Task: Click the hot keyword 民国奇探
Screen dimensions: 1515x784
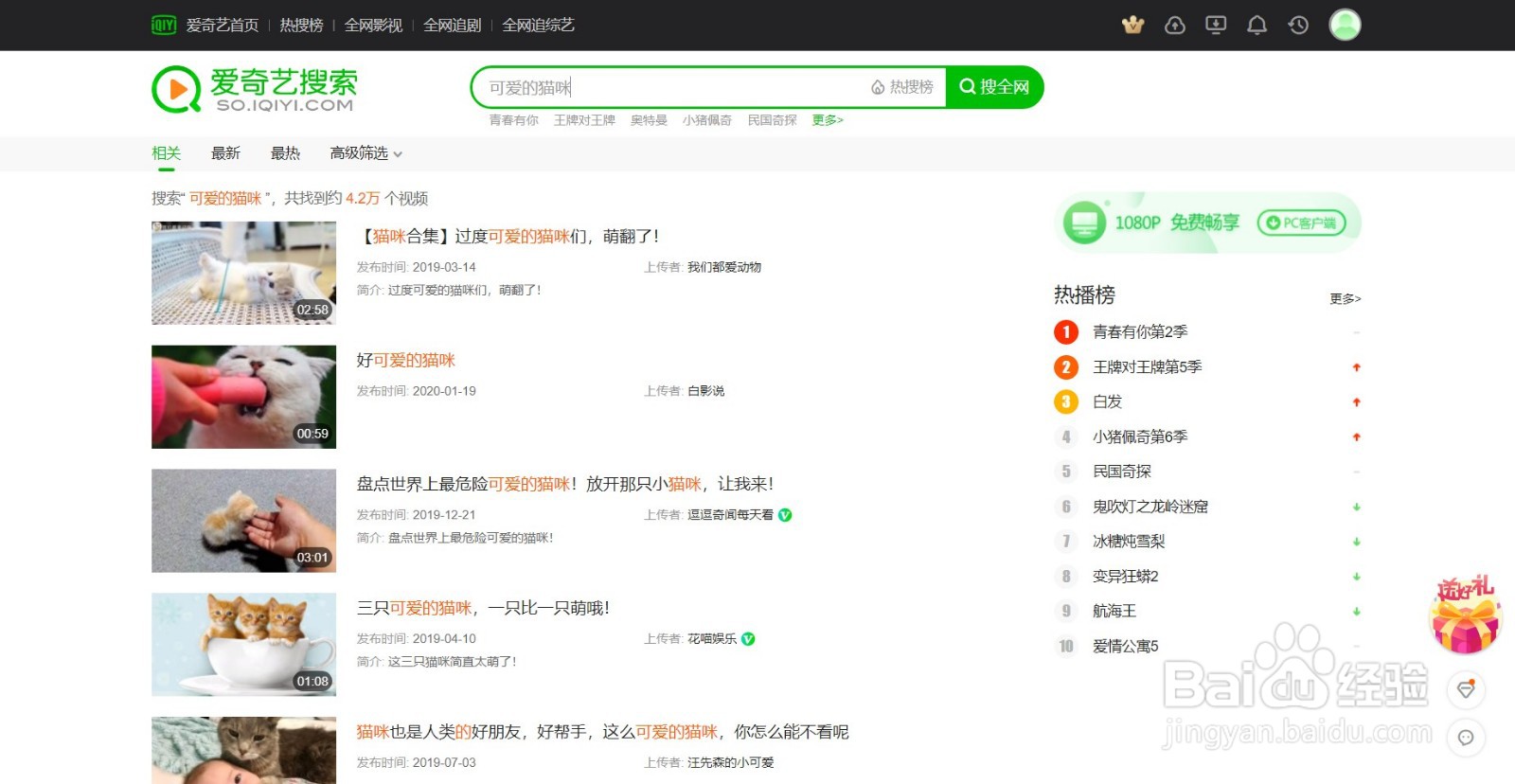Action: pos(772,120)
